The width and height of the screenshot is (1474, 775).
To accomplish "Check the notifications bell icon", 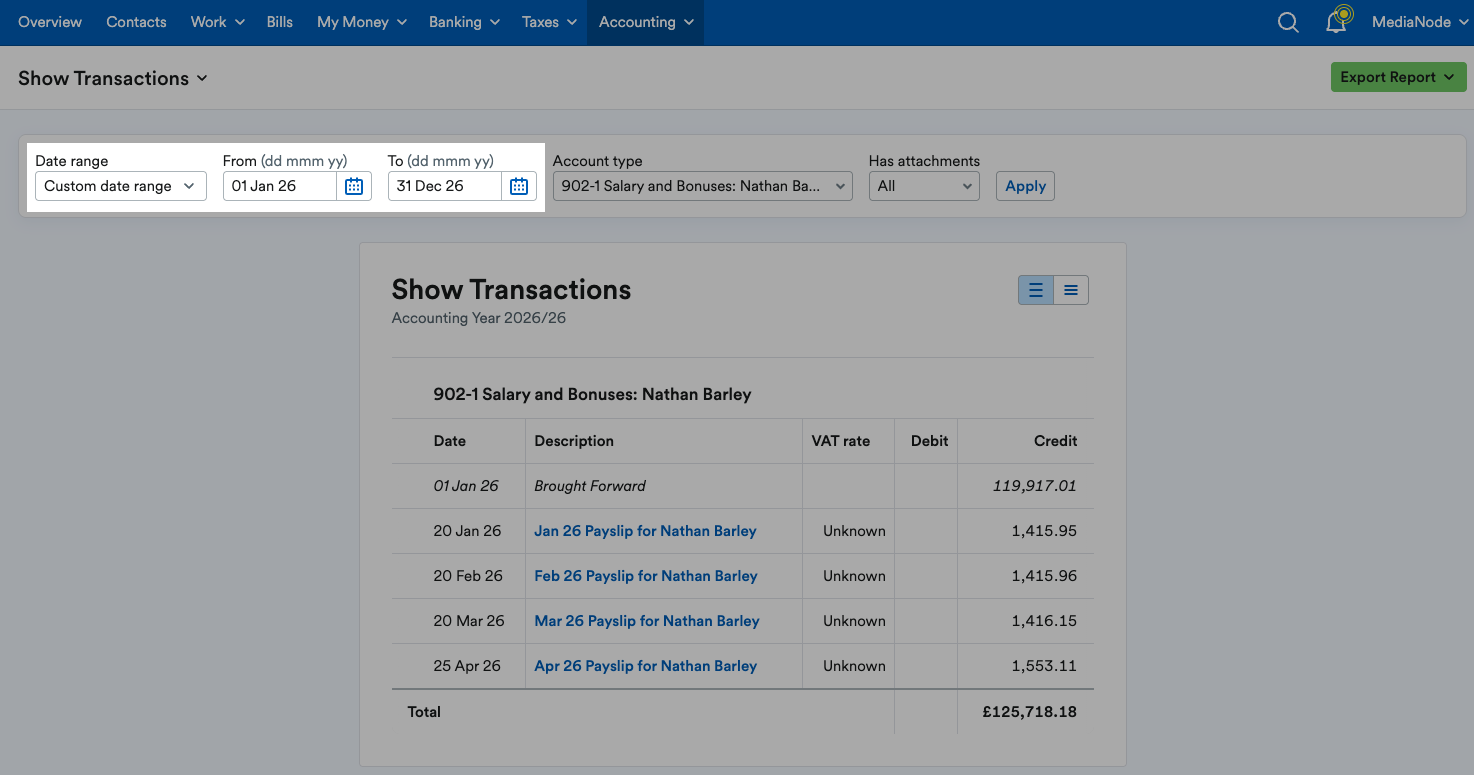I will tap(1337, 21).
